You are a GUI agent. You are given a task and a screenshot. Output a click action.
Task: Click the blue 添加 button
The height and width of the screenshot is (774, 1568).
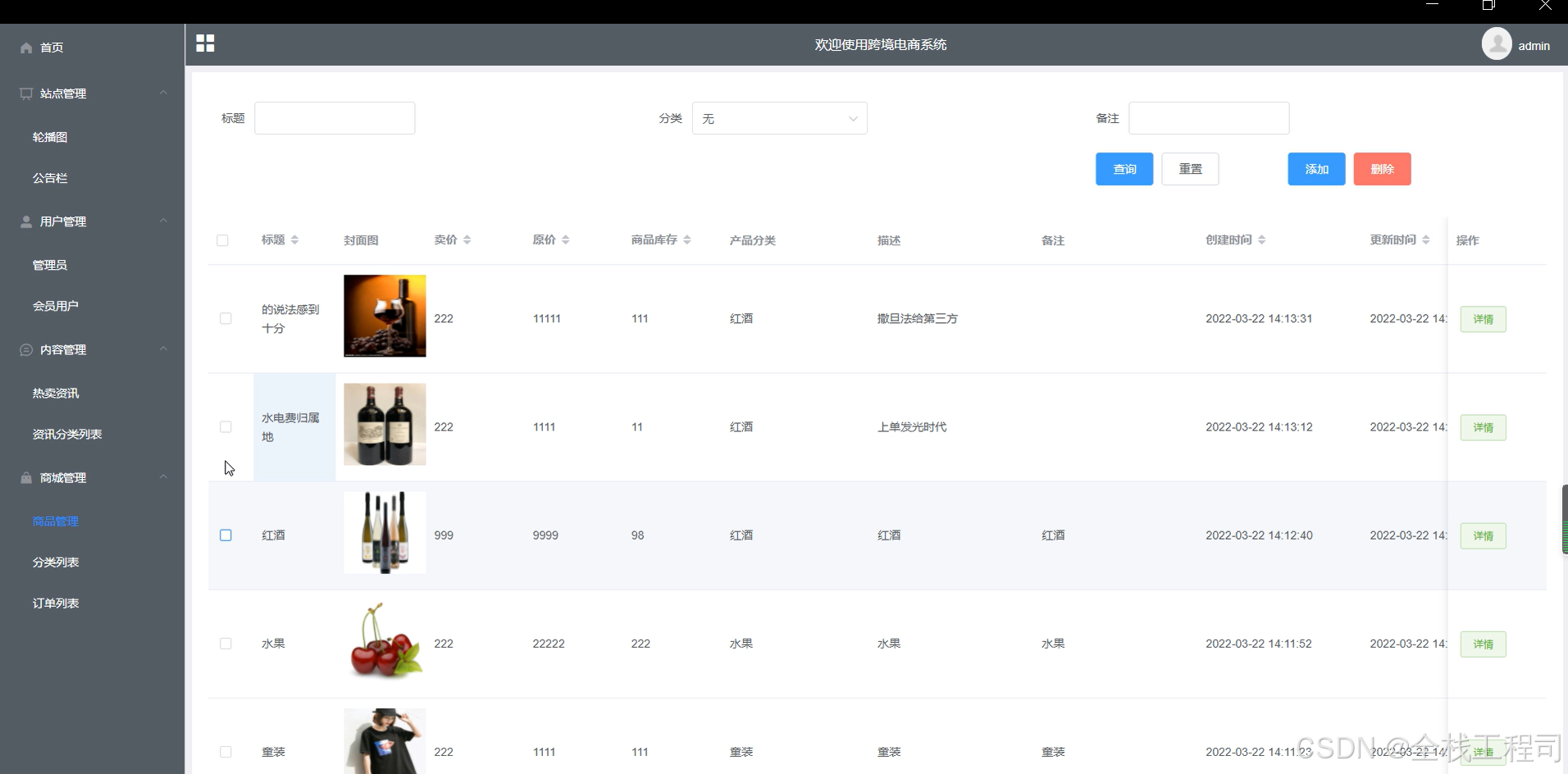tap(1316, 169)
